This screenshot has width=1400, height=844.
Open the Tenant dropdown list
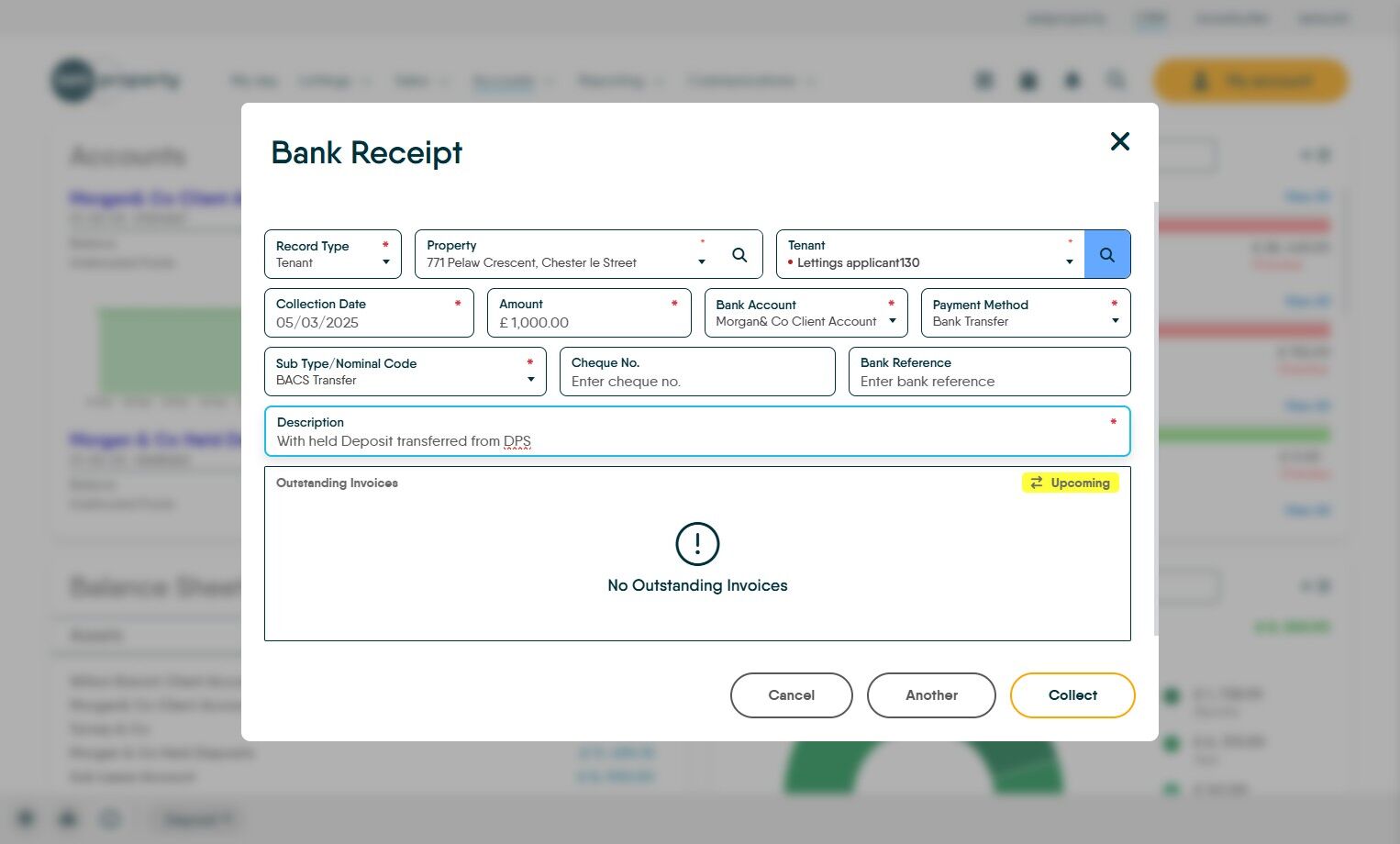1069,262
